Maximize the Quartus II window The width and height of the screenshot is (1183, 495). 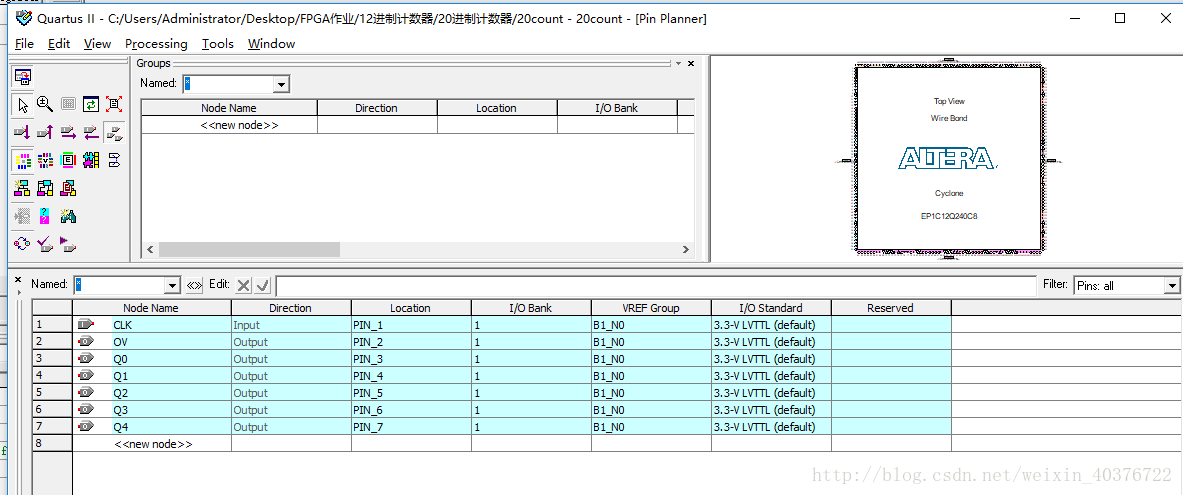click(1120, 18)
